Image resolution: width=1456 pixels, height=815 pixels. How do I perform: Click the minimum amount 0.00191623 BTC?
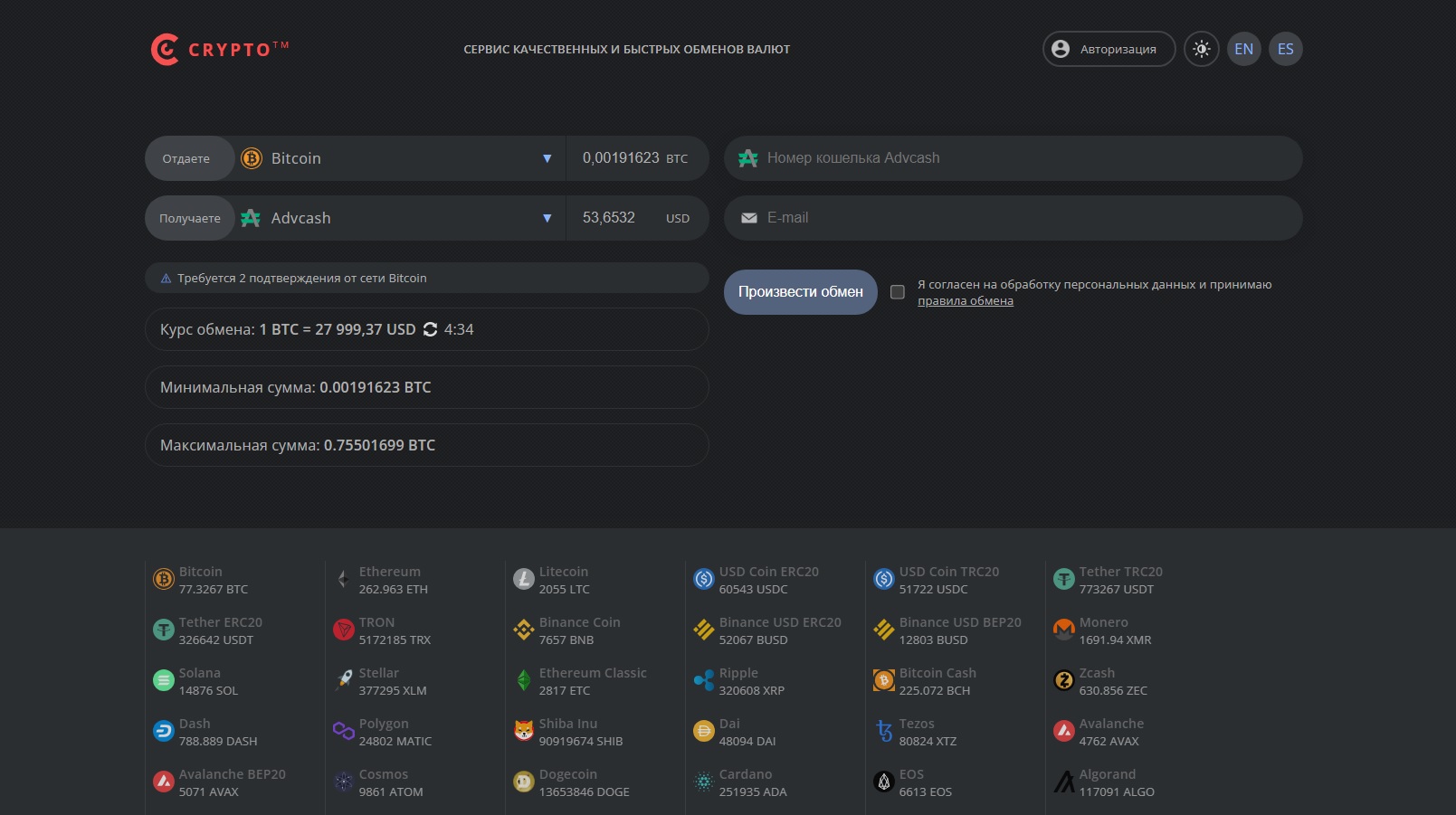tap(376, 387)
